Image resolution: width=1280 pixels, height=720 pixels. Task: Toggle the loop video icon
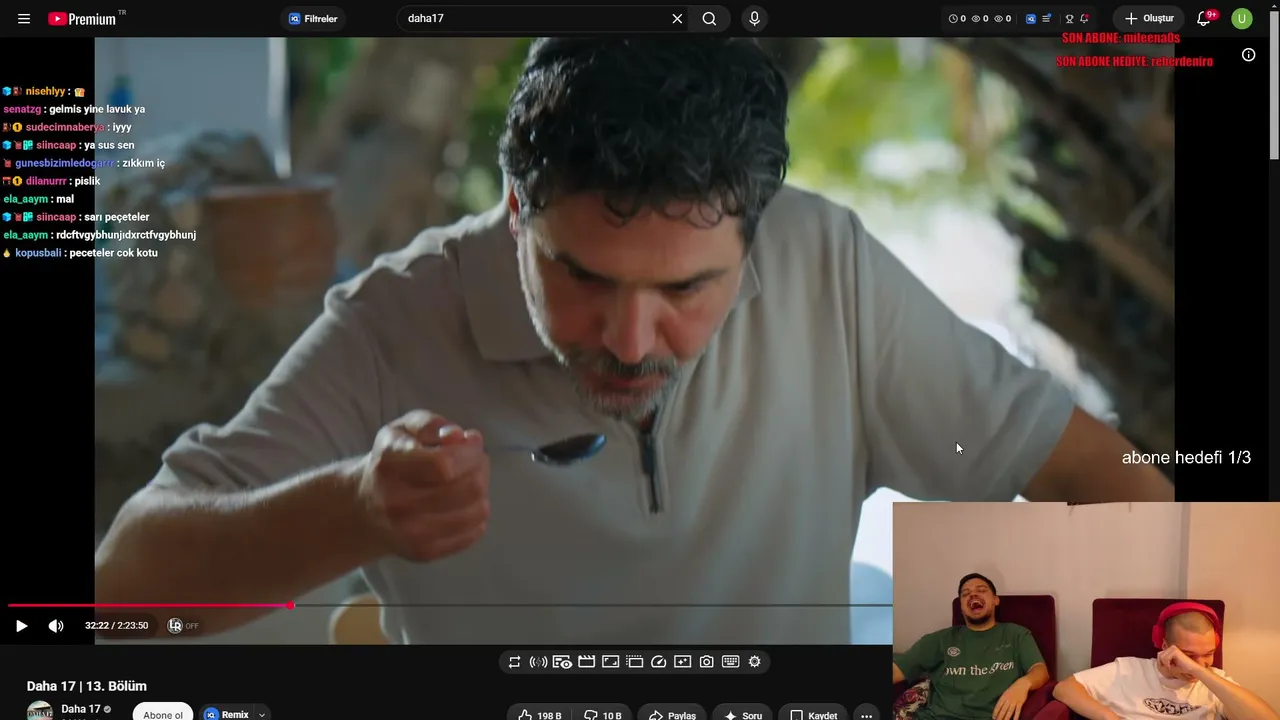pos(514,662)
